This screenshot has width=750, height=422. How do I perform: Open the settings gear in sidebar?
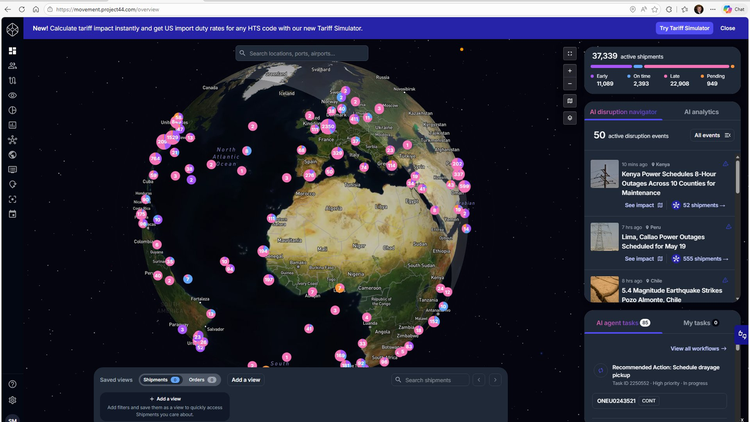12,400
